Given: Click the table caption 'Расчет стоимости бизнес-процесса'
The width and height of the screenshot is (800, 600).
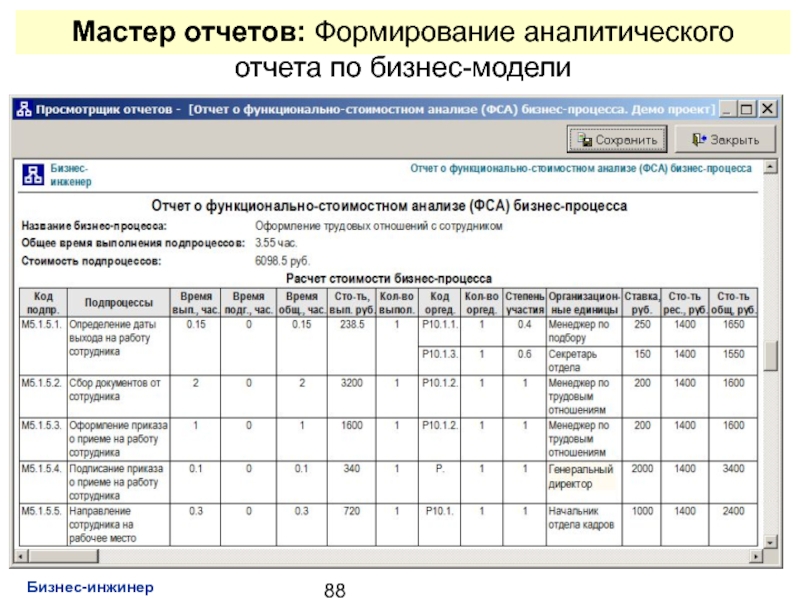Looking at the screenshot, I should pyautogui.click(x=389, y=279).
